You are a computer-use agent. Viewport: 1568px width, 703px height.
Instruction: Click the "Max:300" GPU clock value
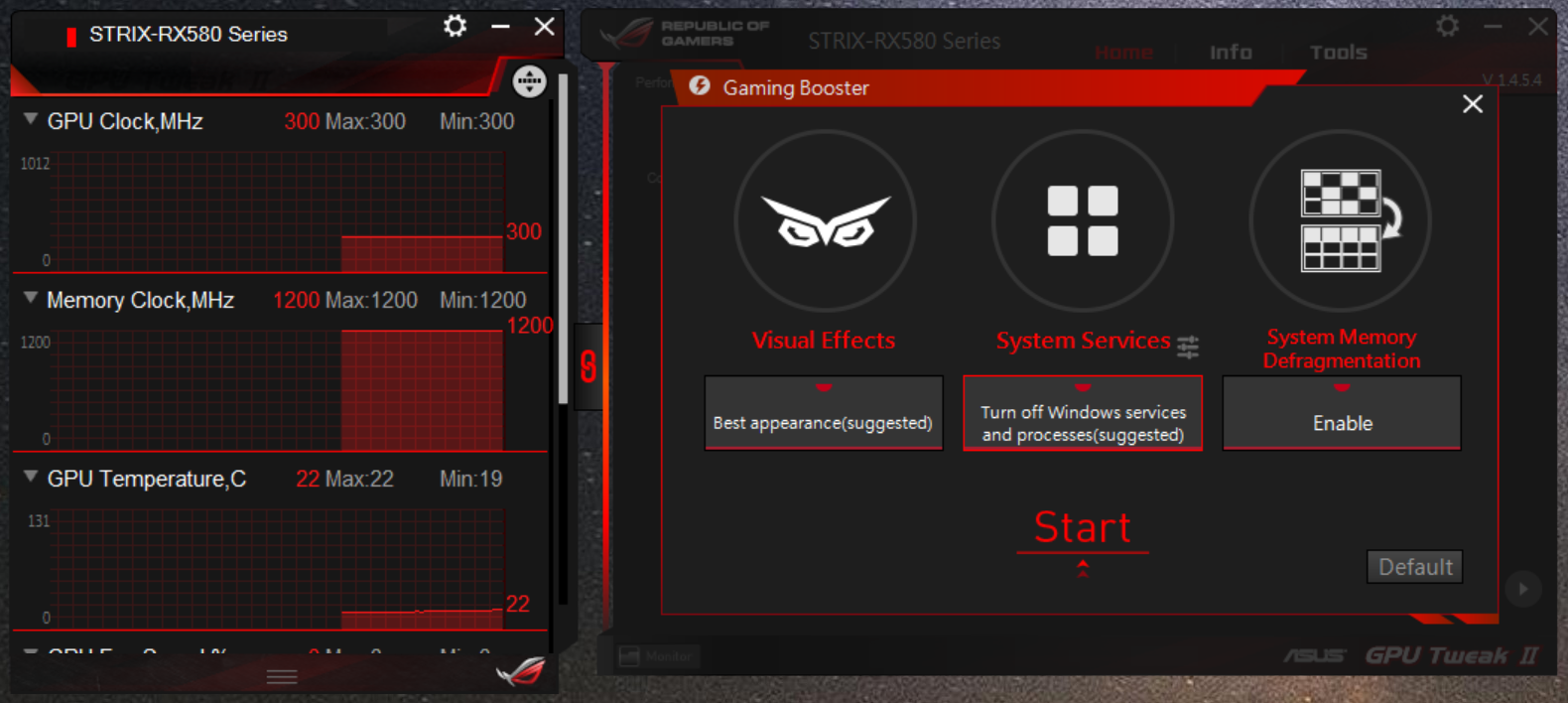pyautogui.click(x=365, y=121)
